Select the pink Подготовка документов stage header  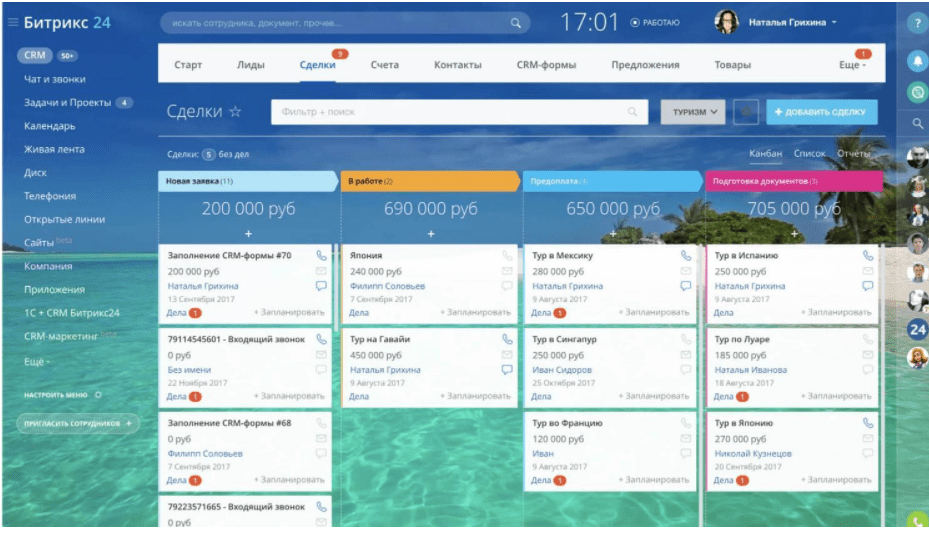(795, 181)
